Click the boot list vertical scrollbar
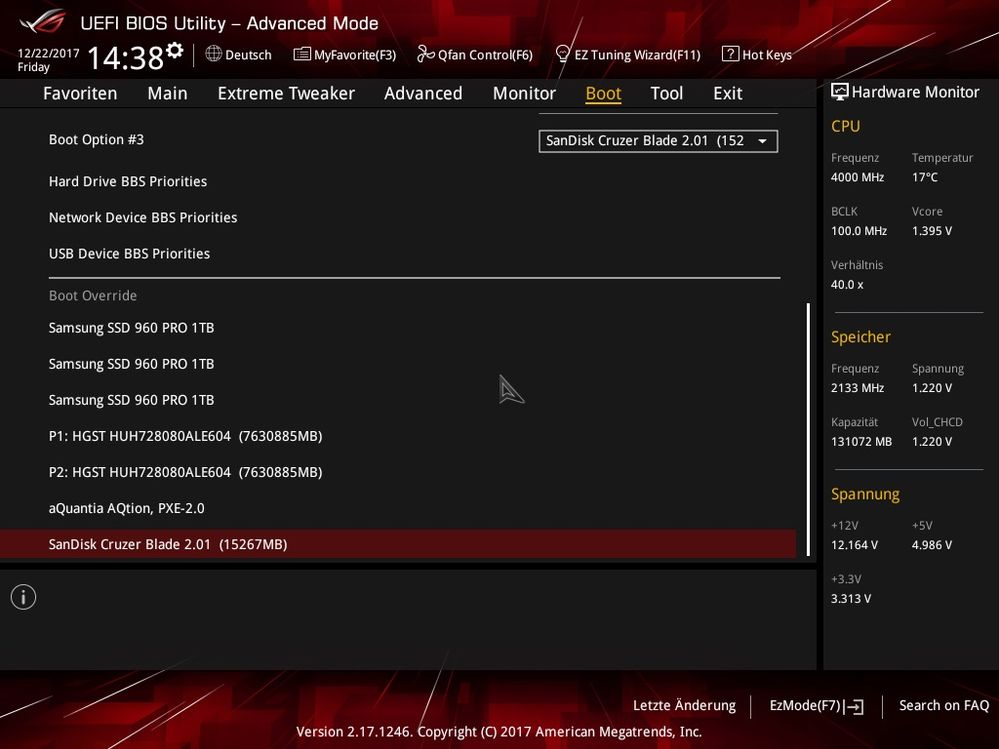Image resolution: width=999 pixels, height=749 pixels. pyautogui.click(x=809, y=429)
